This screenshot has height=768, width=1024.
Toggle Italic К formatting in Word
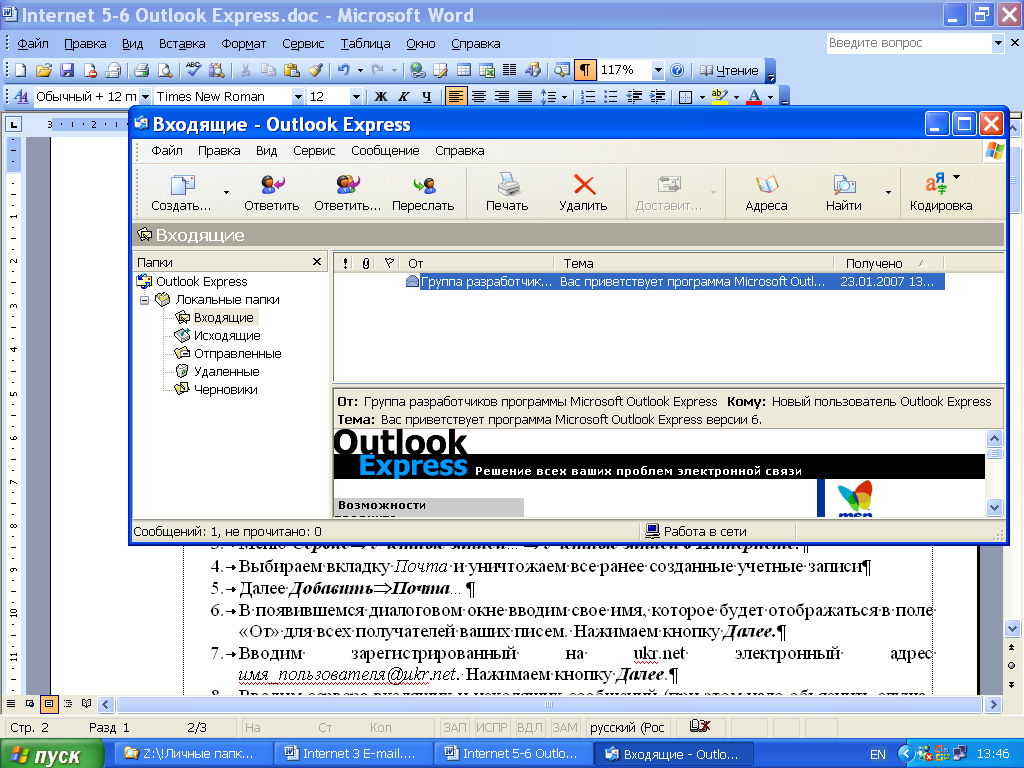click(404, 97)
